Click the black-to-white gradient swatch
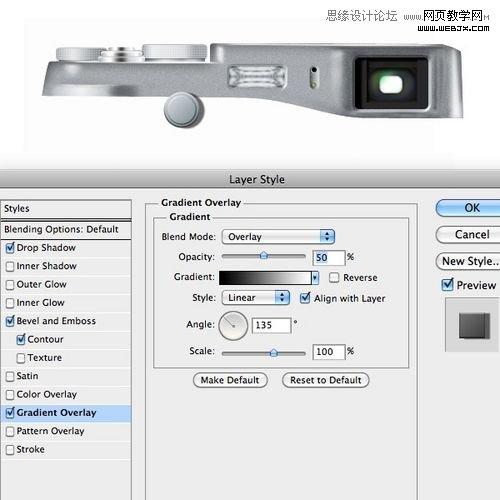This screenshot has width=500, height=500. click(x=265, y=278)
